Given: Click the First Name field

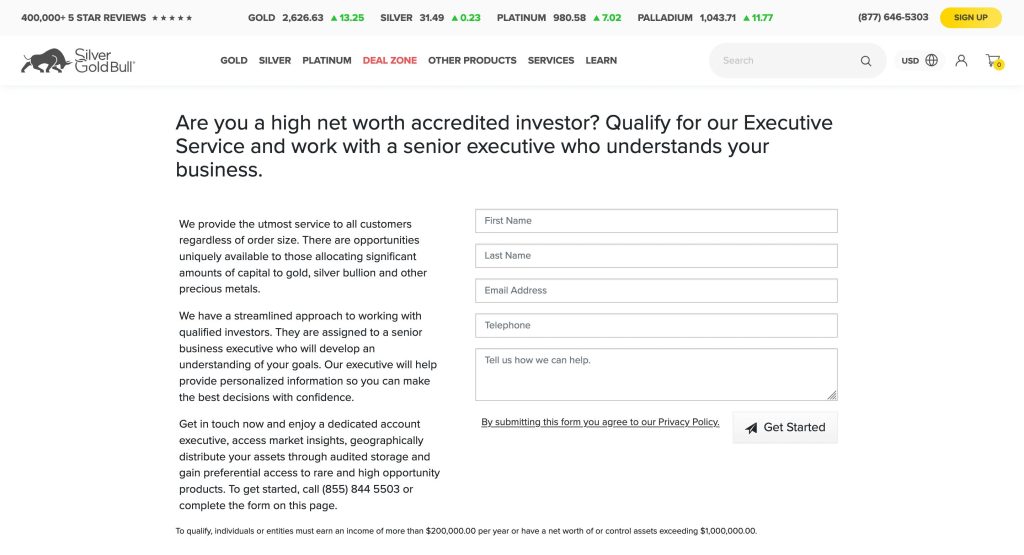Looking at the screenshot, I should [656, 221].
